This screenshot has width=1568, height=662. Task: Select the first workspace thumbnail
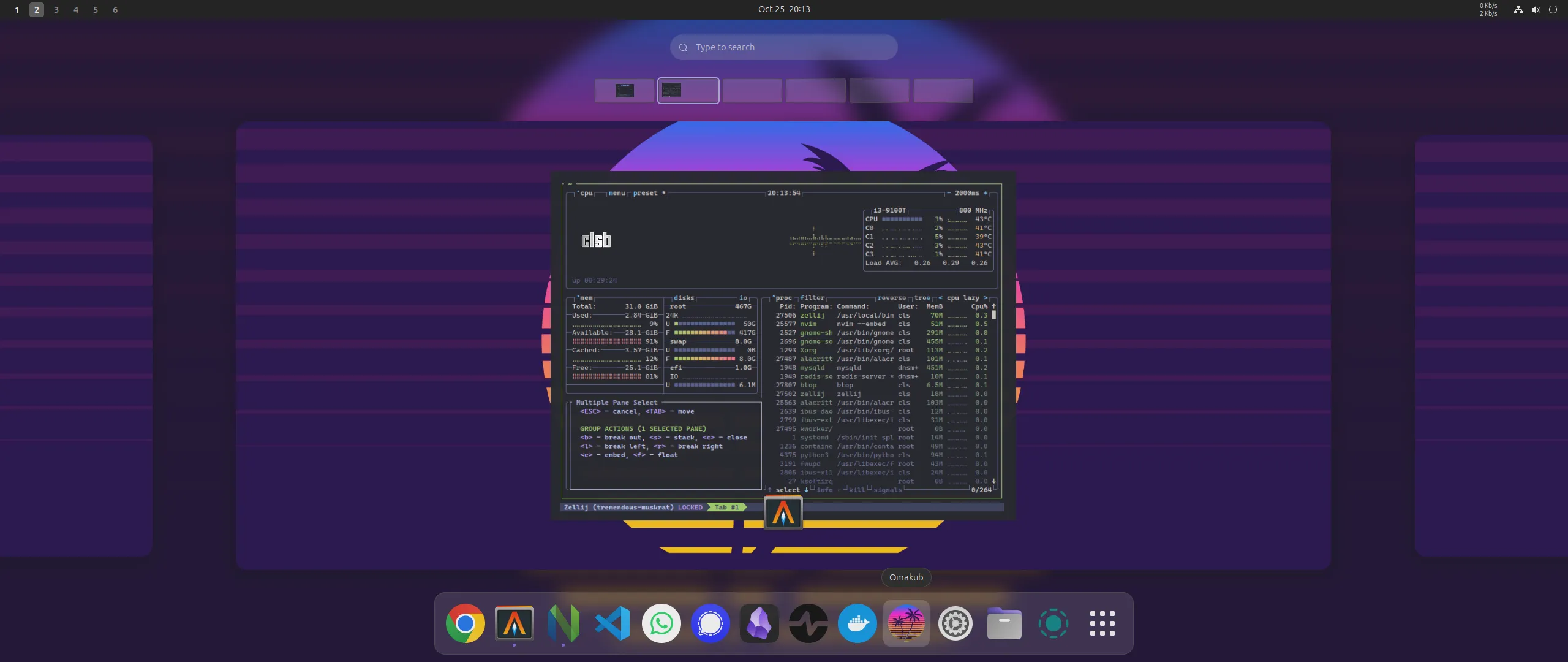[x=624, y=91]
